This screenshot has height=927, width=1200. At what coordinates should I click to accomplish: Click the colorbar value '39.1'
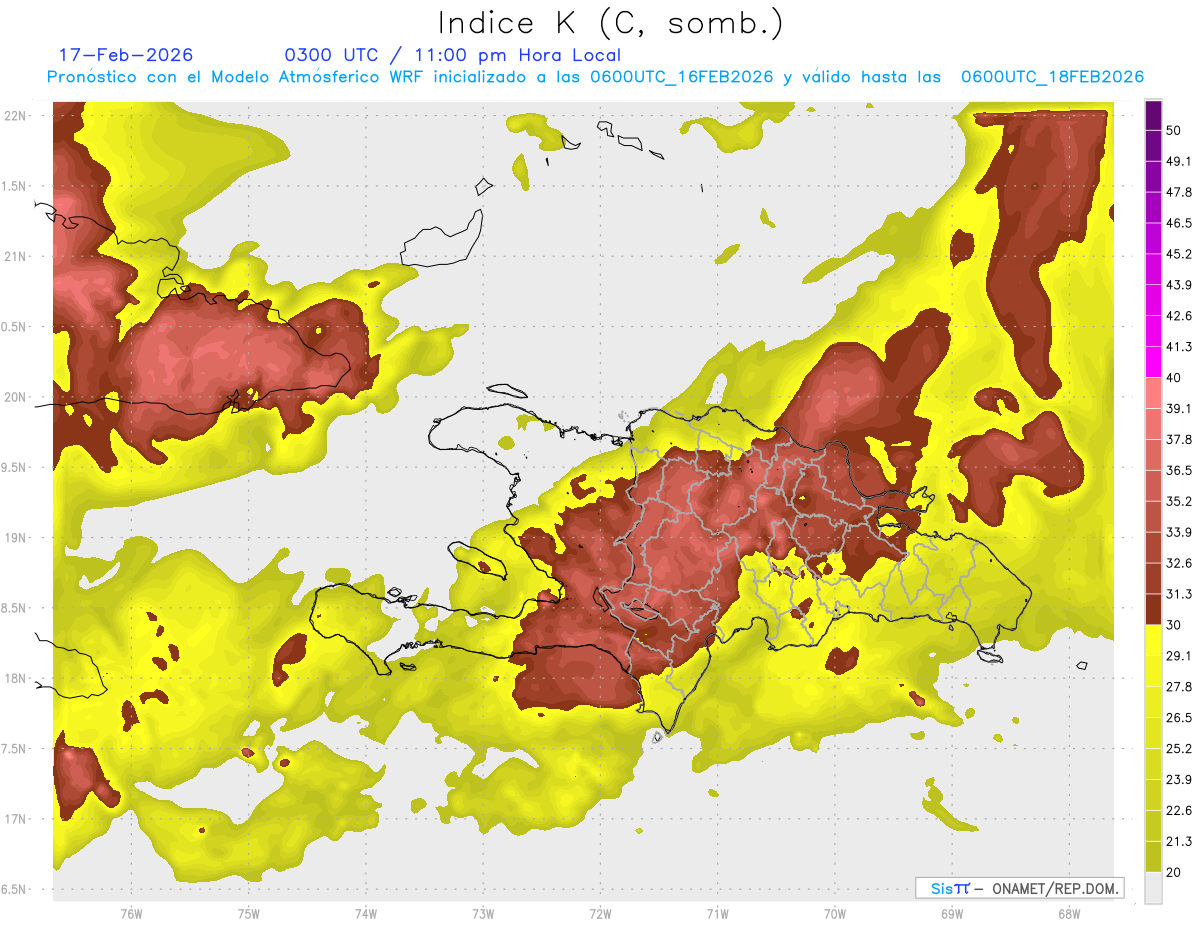pos(1179,408)
